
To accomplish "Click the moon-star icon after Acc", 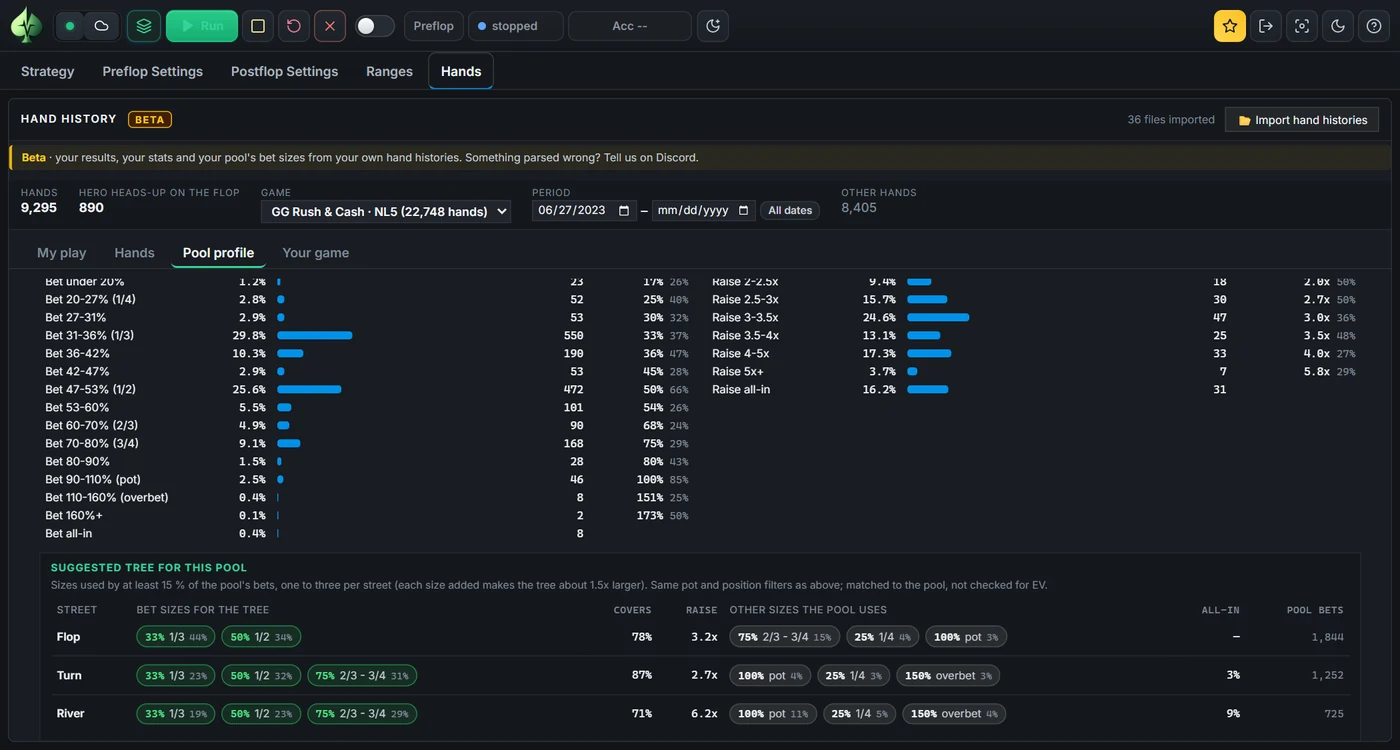I will [x=713, y=26].
